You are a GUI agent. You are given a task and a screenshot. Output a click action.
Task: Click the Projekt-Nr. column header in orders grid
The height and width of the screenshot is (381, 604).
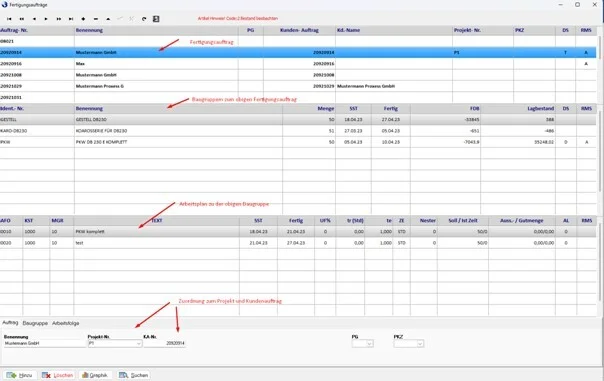[x=483, y=30]
